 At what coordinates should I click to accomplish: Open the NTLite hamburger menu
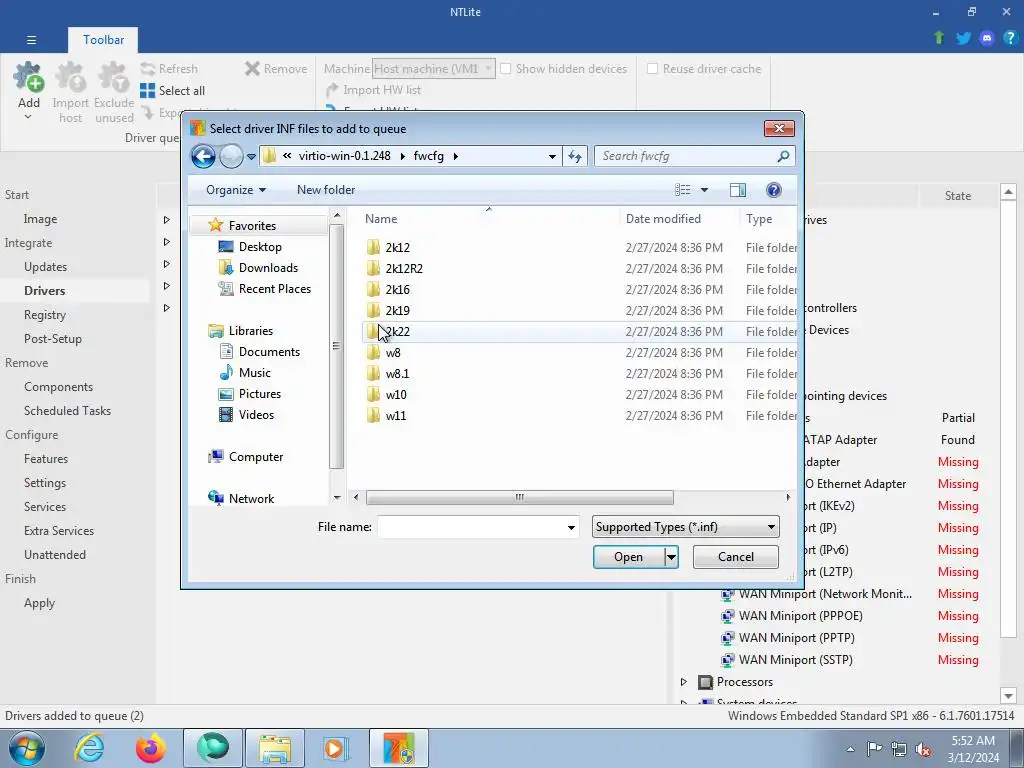tap(31, 40)
